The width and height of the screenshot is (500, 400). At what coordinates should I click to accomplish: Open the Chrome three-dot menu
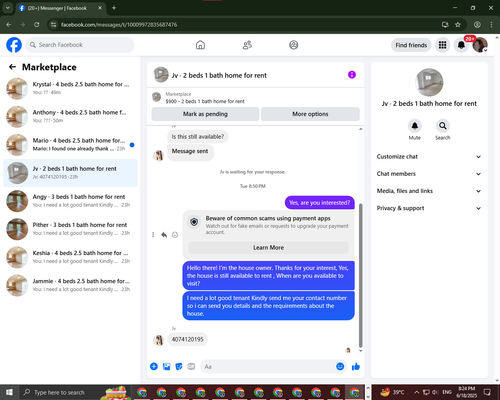click(491, 25)
